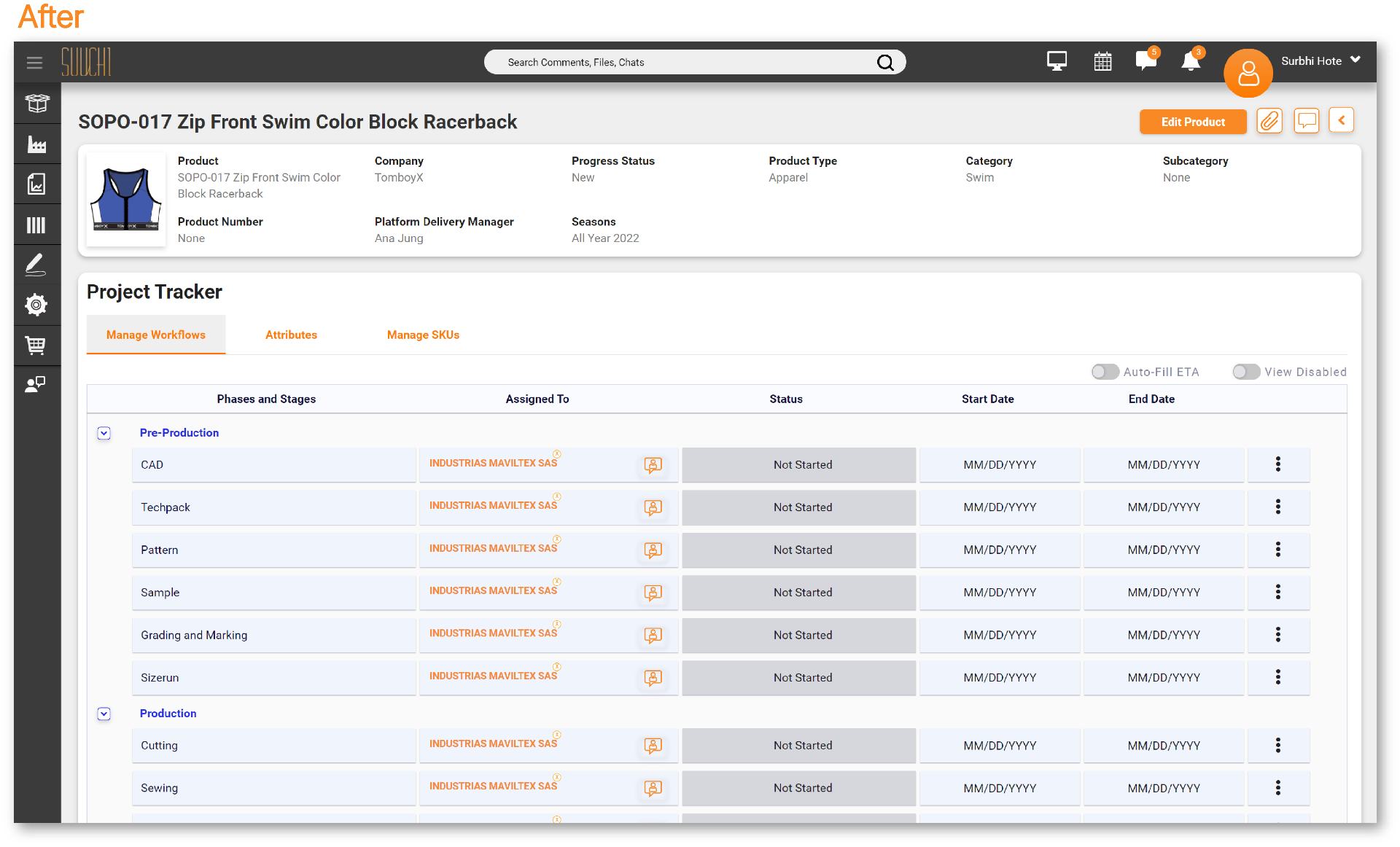This screenshot has width=1400, height=847.
Task: Click the Pre-Production phase label
Action: coord(179,433)
